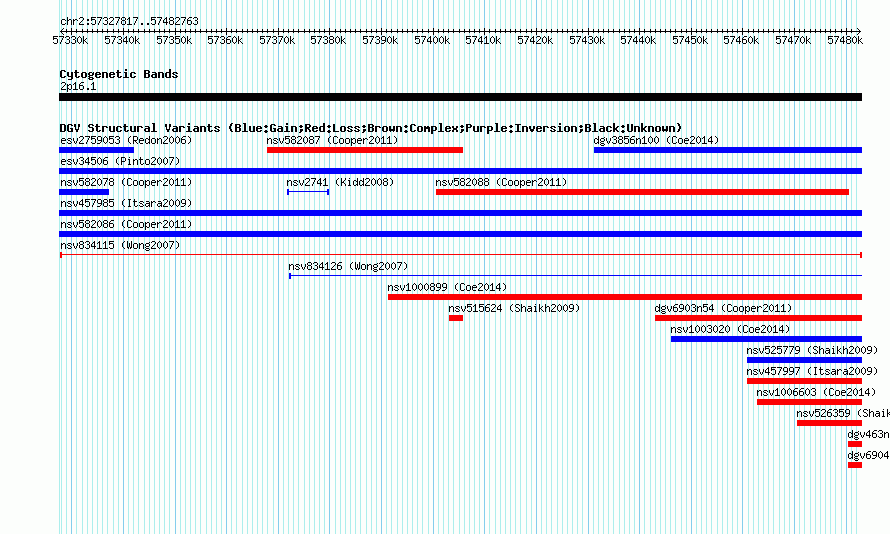Open nsv582078 (Cooper2011) label
Viewport: 890px width, 534px height.
(126, 182)
